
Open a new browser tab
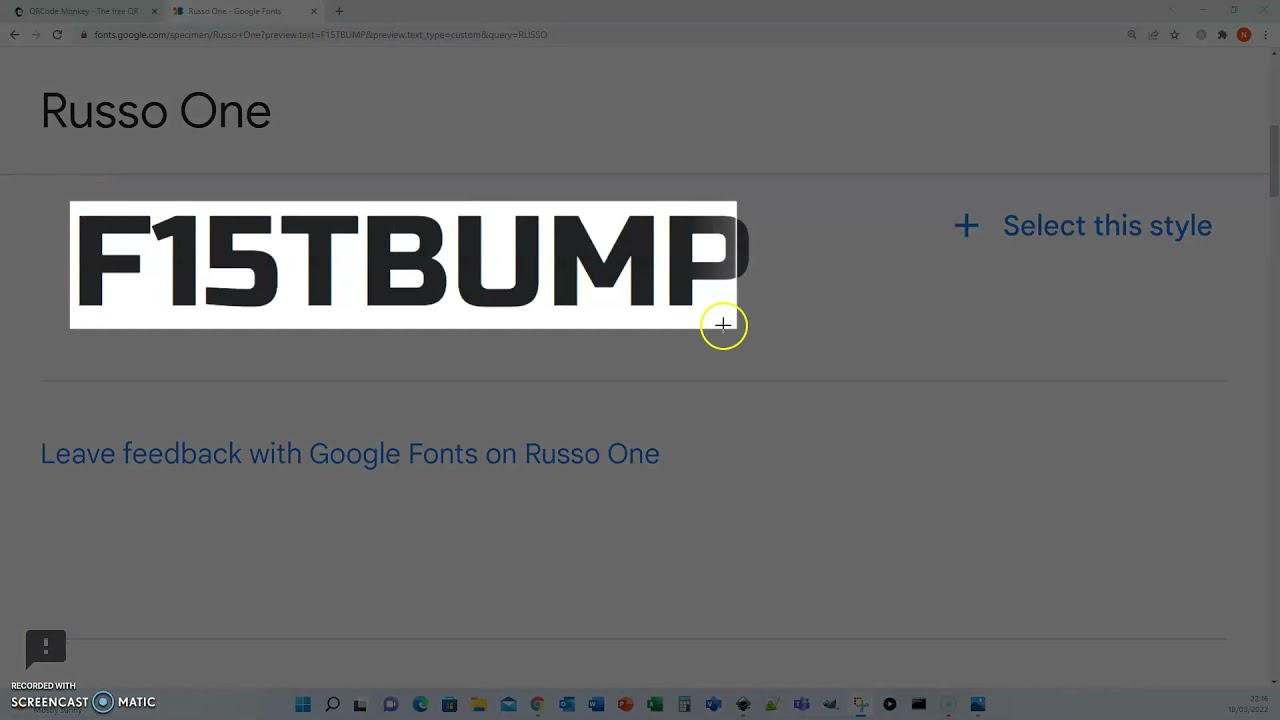(x=339, y=11)
